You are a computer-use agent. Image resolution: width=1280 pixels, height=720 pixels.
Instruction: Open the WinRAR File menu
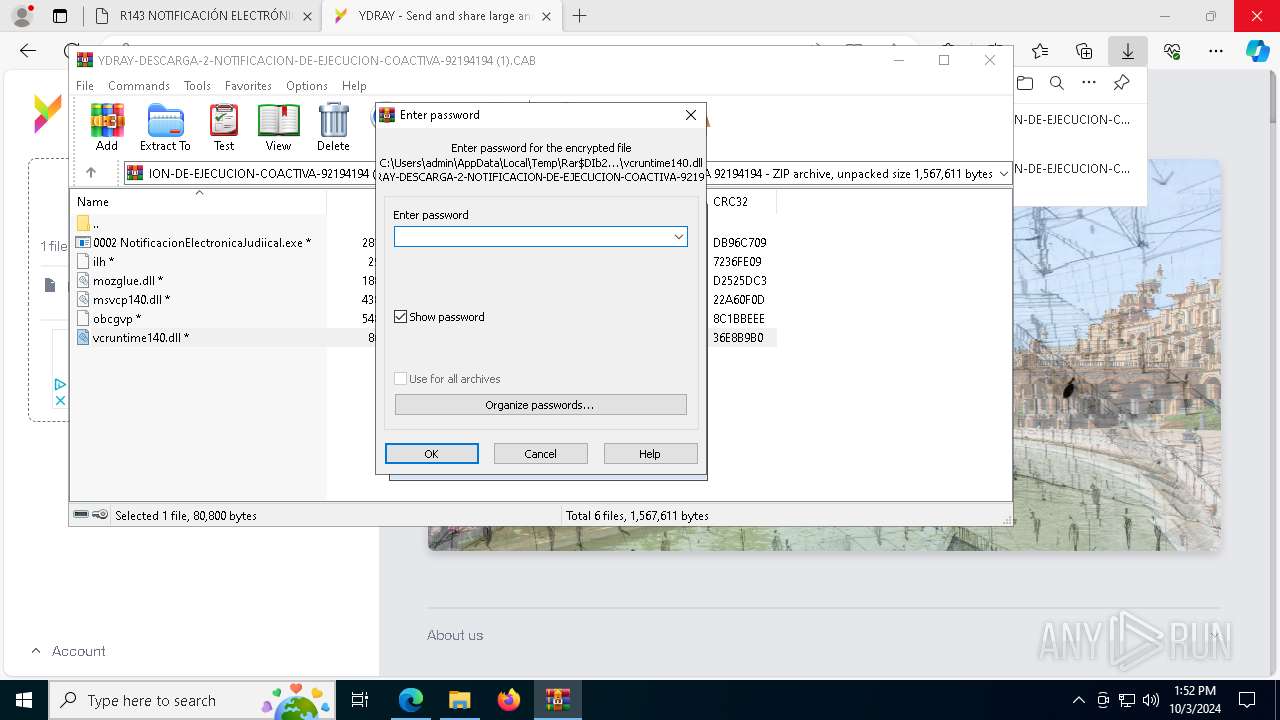pyautogui.click(x=85, y=86)
